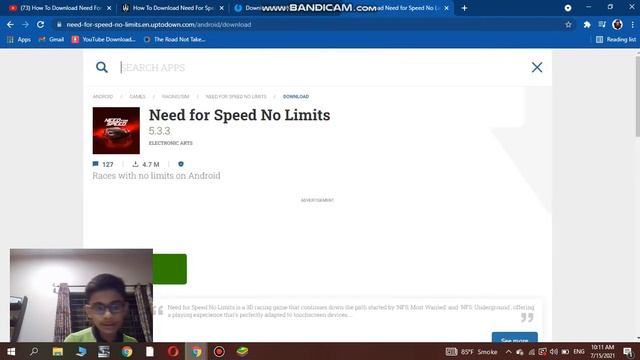
Task: Open the Android breadcrumb link
Action: click(103, 97)
